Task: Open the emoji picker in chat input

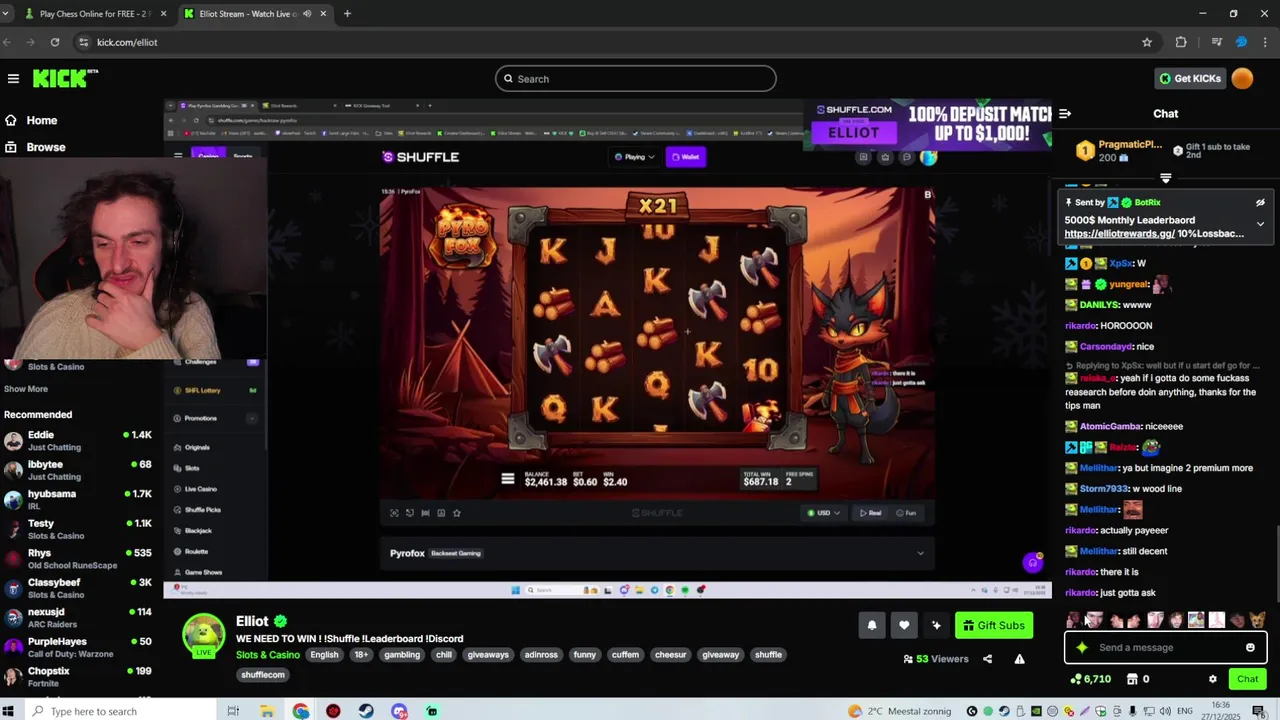Action: 1250,647
